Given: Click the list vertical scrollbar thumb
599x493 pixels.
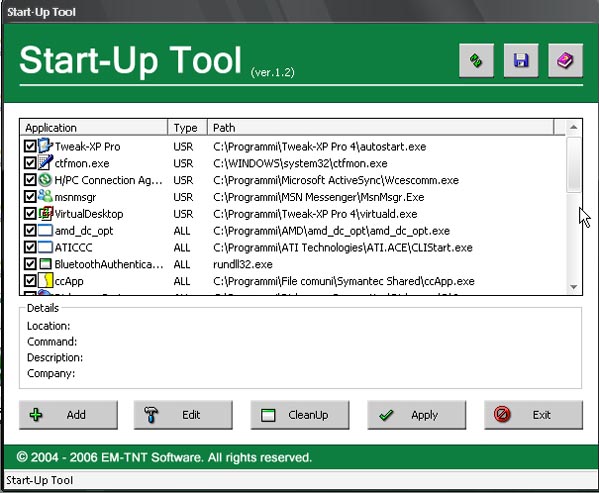Looking at the screenshot, I should [573, 164].
